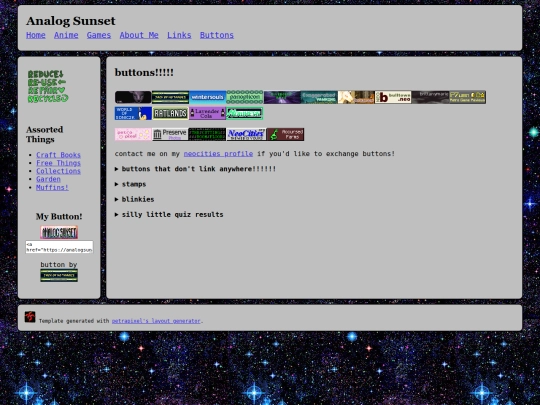Screen dimensions: 540x405
Task: Click the Reduce Re-use Repair Recycle graphic
Action: pyautogui.click(x=48, y=86)
